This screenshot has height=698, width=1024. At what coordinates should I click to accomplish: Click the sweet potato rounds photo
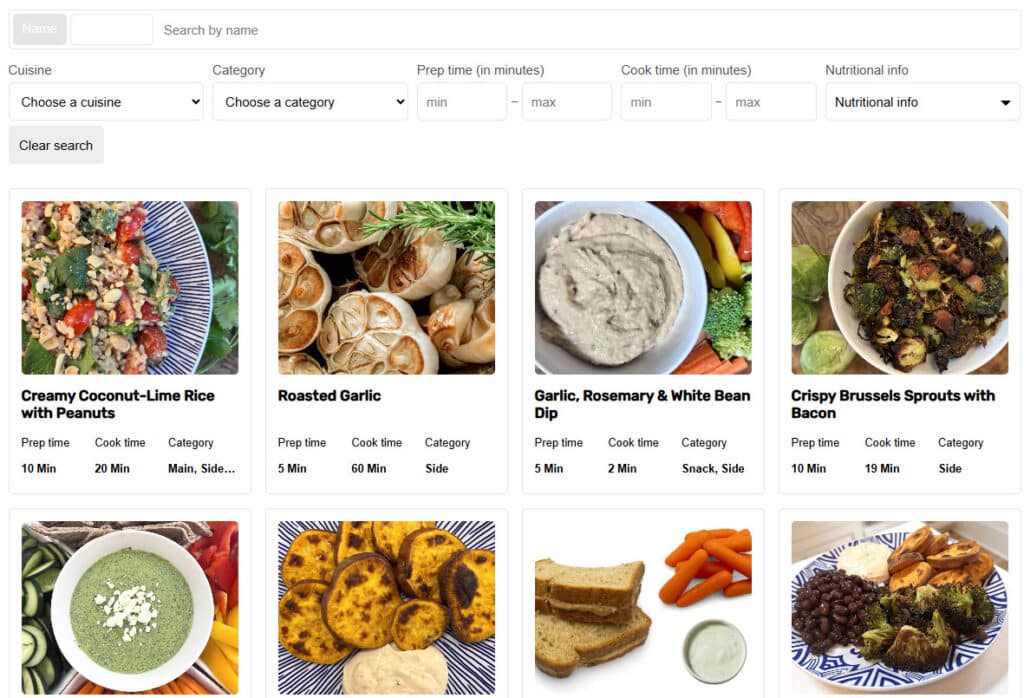386,606
